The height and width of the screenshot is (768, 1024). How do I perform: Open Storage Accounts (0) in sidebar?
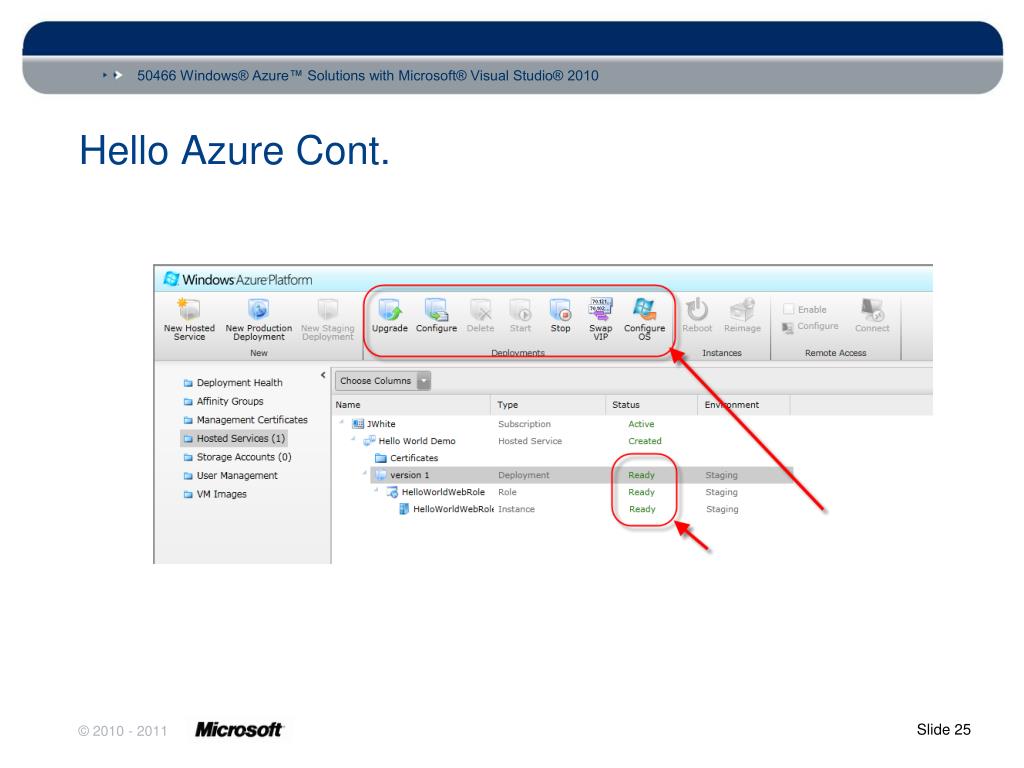coord(244,457)
